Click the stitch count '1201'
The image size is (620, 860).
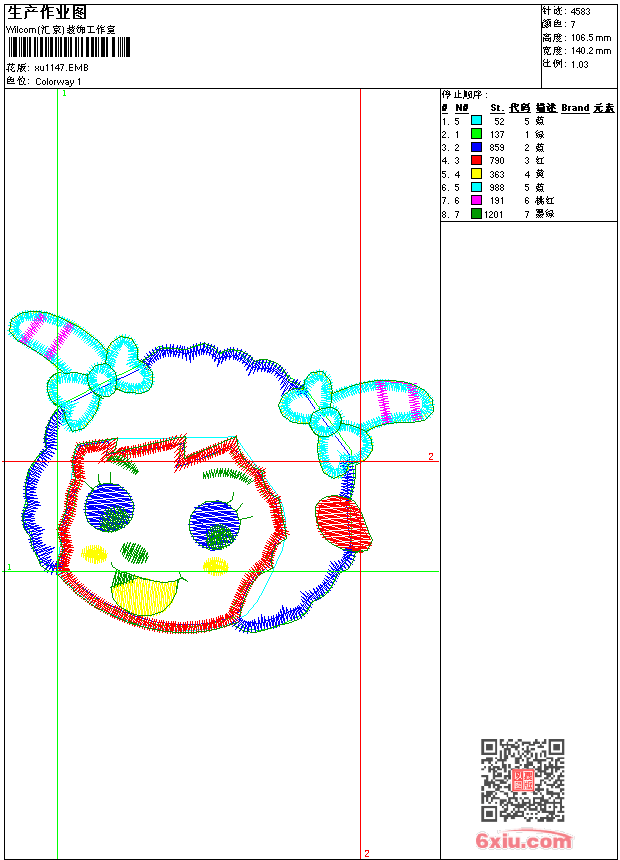tap(494, 214)
